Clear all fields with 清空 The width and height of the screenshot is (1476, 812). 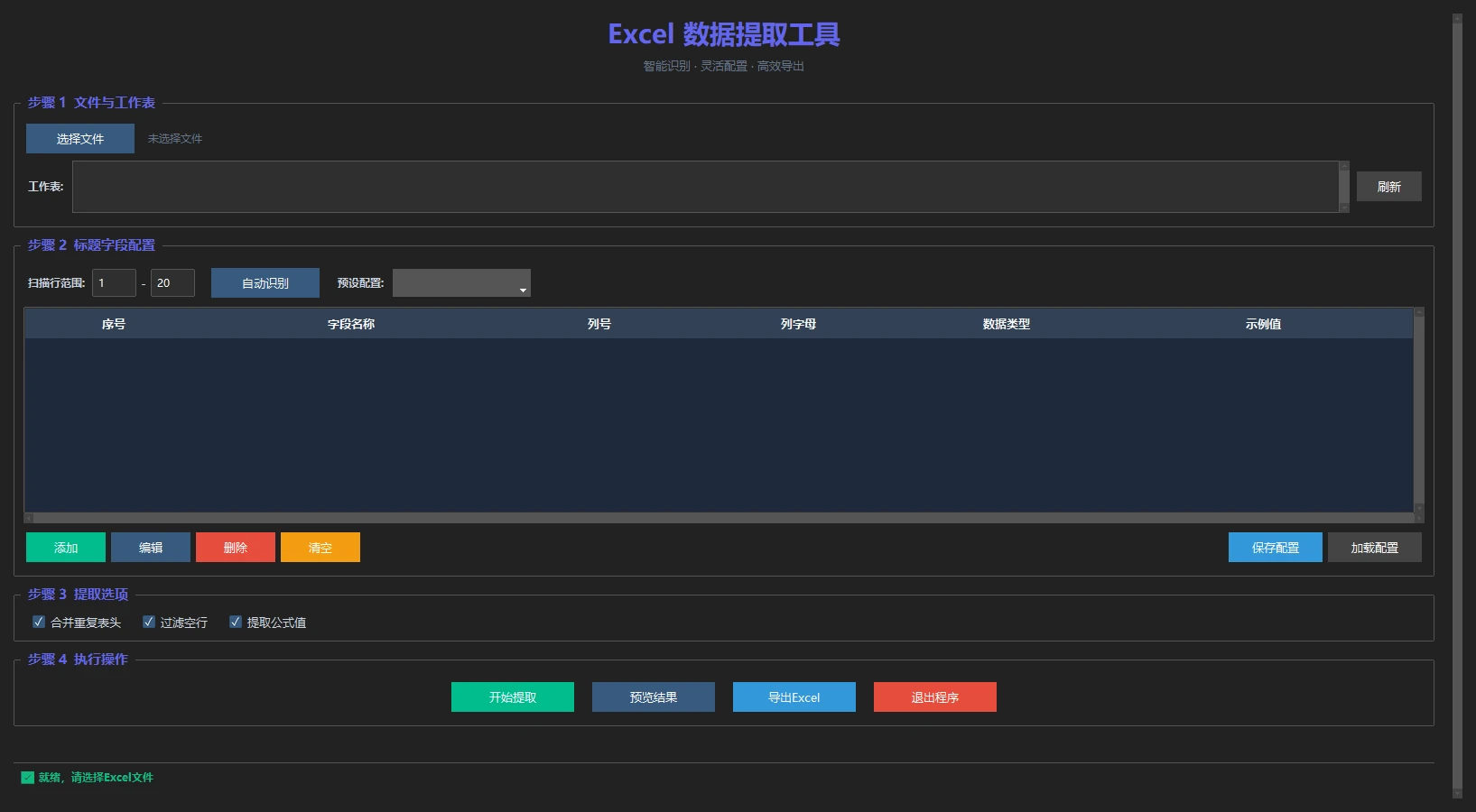tap(320, 548)
